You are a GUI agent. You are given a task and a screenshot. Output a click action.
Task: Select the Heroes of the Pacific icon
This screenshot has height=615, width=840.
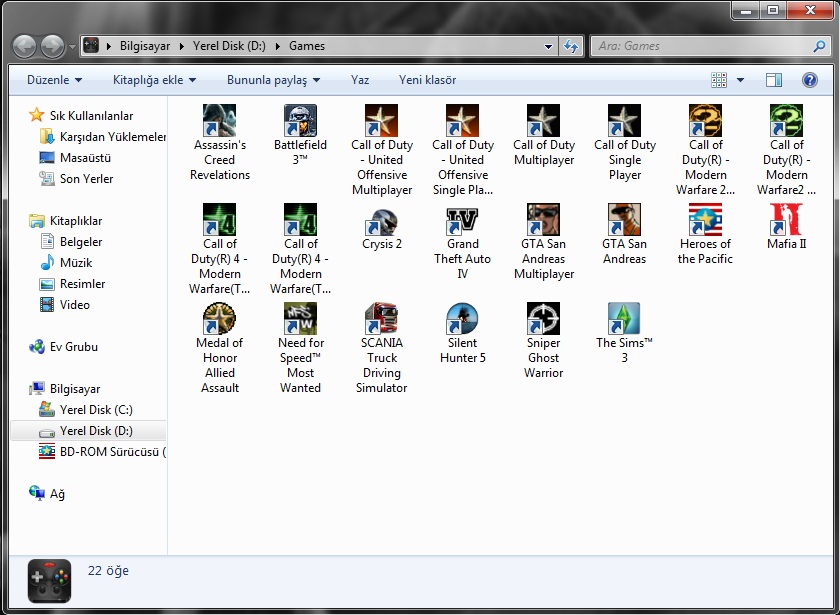tap(705, 220)
